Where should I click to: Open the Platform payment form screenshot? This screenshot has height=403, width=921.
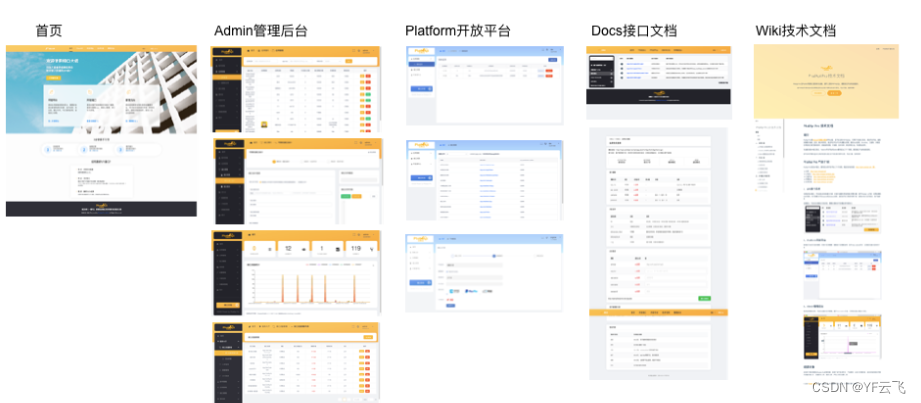tap(485, 273)
